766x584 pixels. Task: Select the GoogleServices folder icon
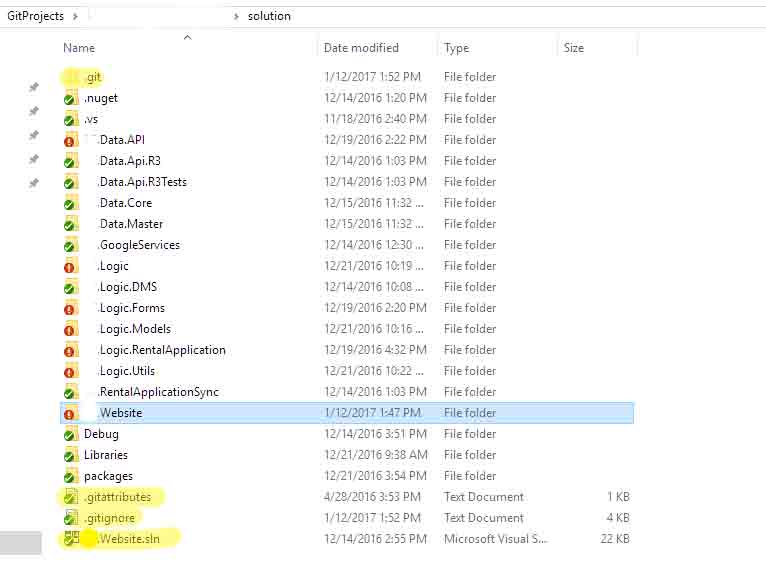[71, 245]
